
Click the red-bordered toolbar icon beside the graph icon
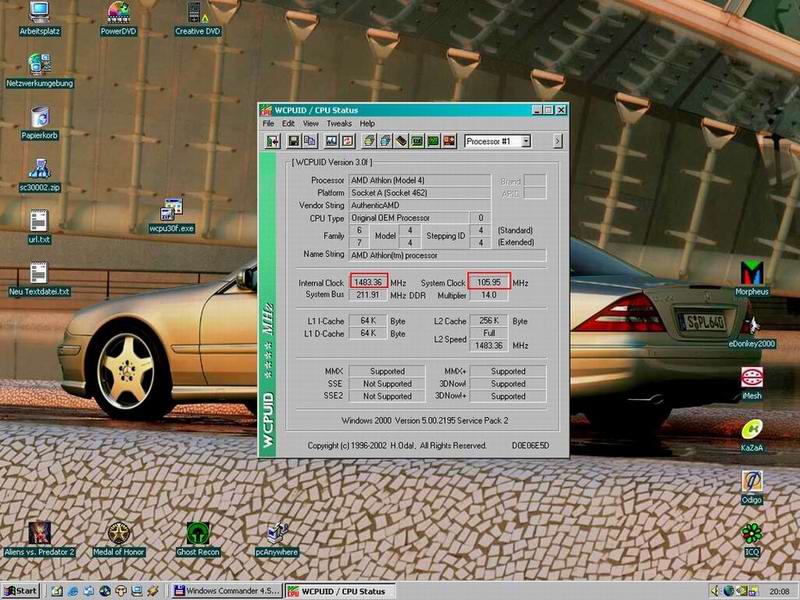point(347,141)
